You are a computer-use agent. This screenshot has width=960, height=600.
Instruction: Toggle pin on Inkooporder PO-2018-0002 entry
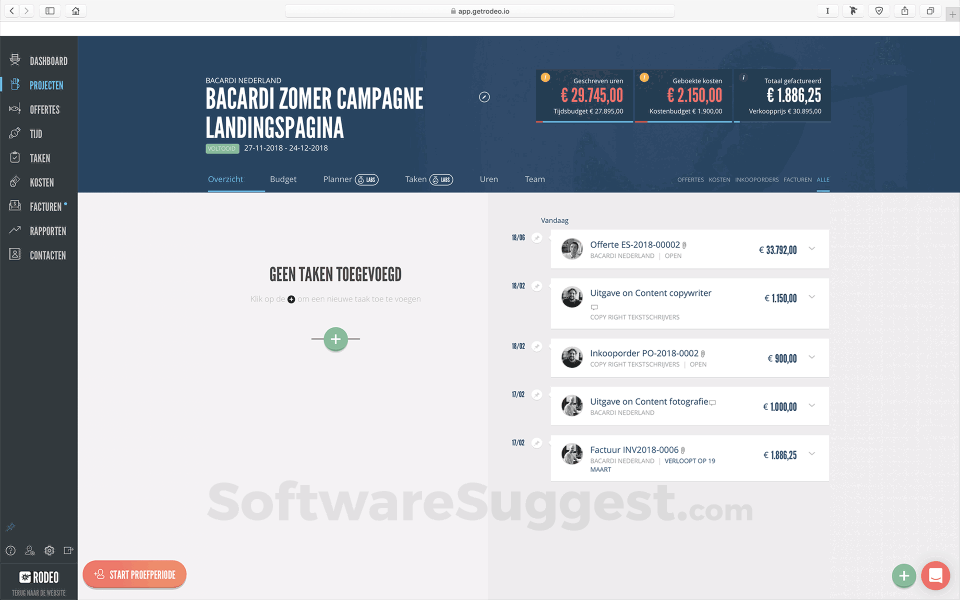pyautogui.click(x=537, y=347)
